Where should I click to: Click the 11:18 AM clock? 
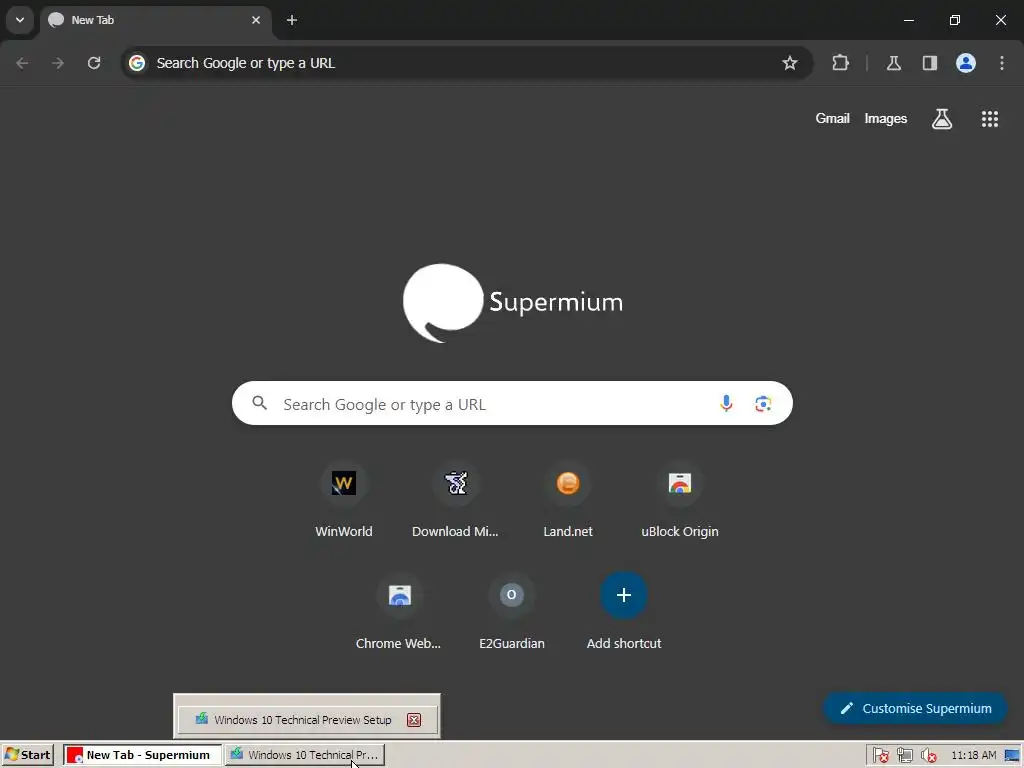point(974,756)
